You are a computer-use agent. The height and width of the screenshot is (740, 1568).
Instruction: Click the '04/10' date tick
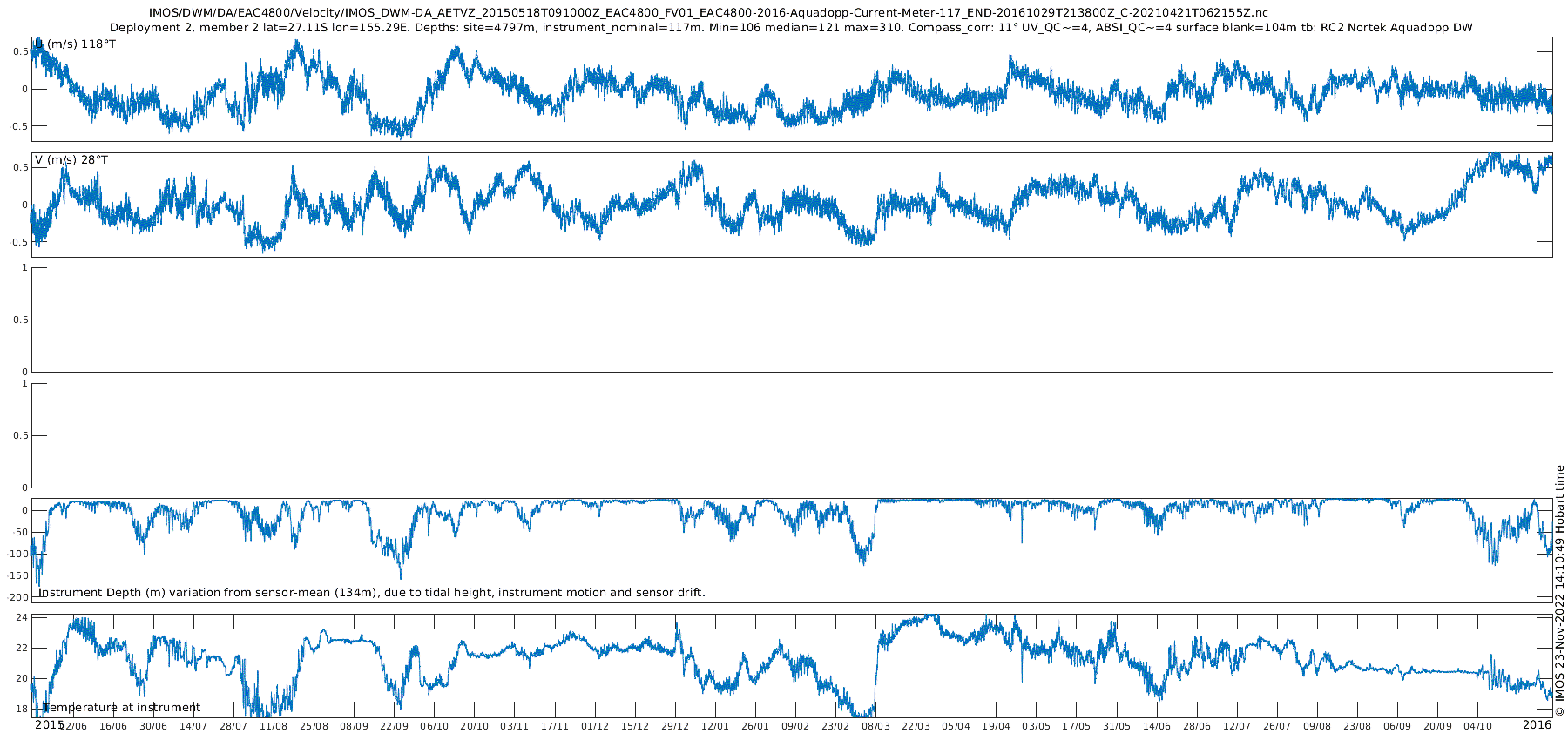click(x=1478, y=726)
